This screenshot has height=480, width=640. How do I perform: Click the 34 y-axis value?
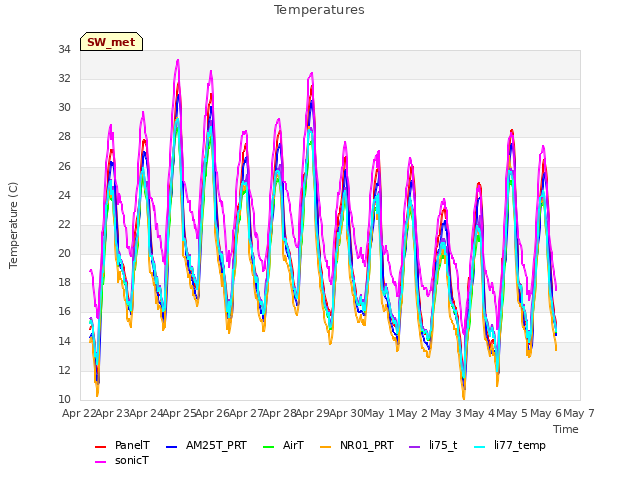pos(64,49)
